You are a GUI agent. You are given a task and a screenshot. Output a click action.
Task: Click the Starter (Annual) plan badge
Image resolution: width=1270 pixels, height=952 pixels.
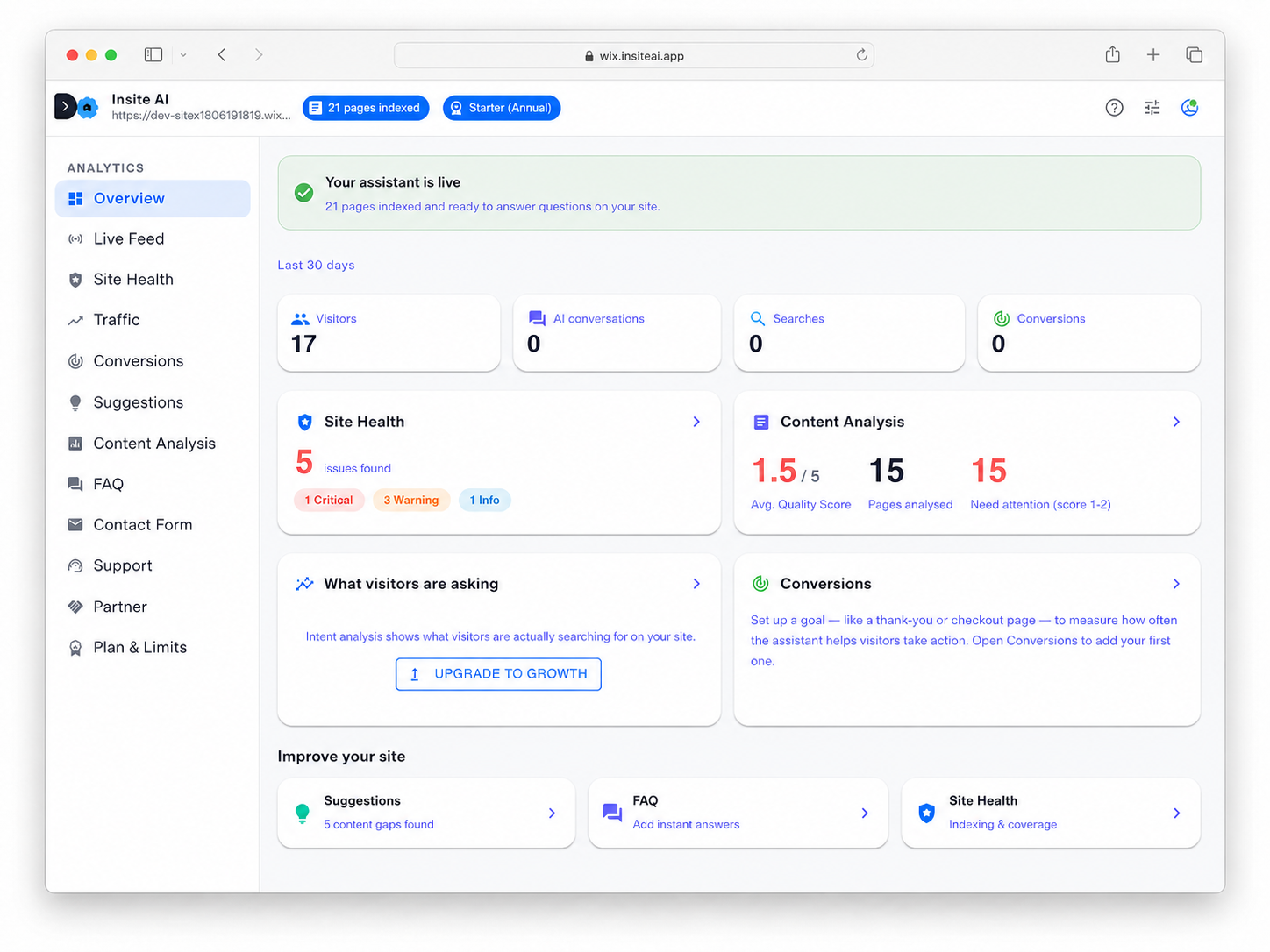tap(502, 108)
